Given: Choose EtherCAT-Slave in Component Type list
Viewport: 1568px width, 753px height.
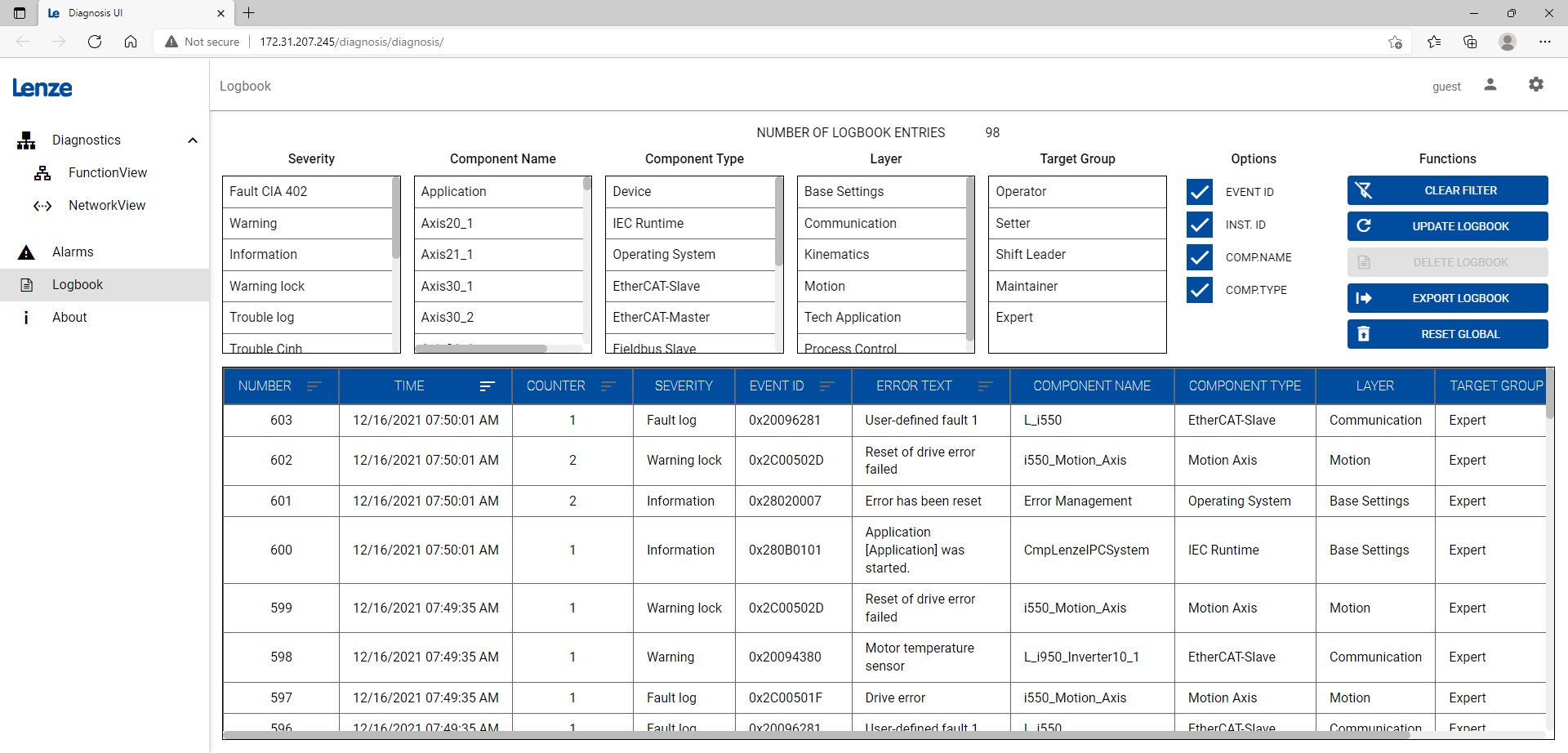Looking at the screenshot, I should pyautogui.click(x=690, y=286).
